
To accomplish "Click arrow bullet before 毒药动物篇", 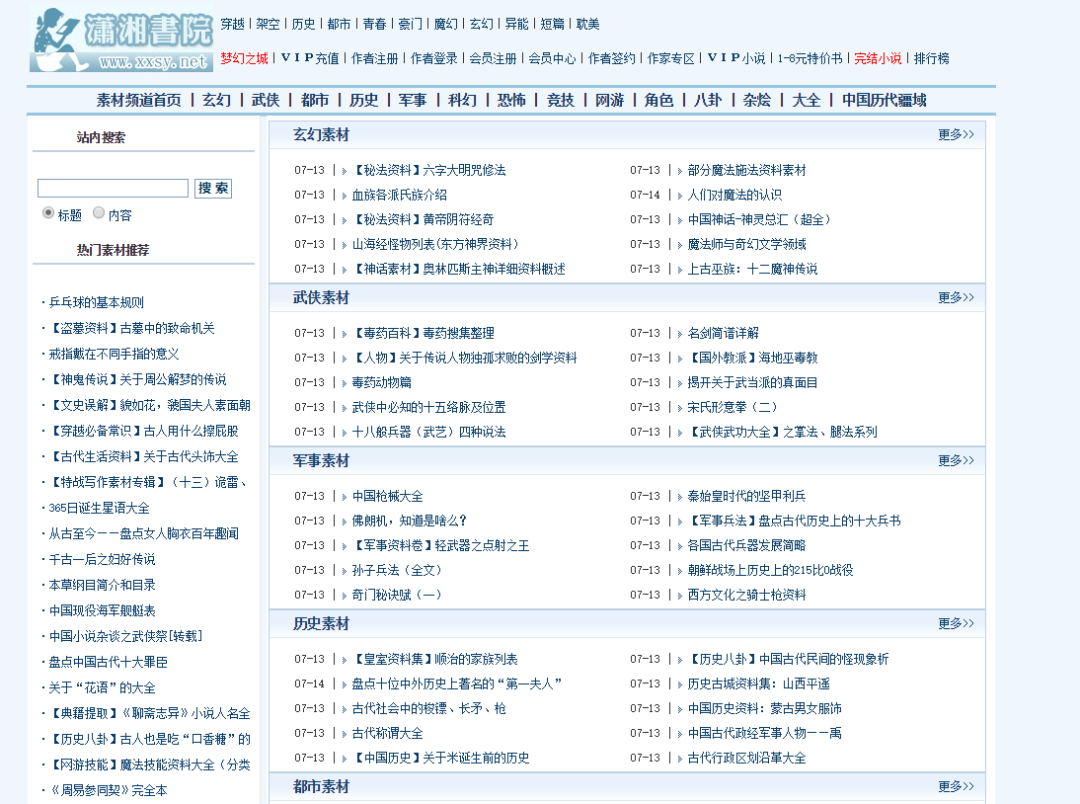I will tap(344, 383).
